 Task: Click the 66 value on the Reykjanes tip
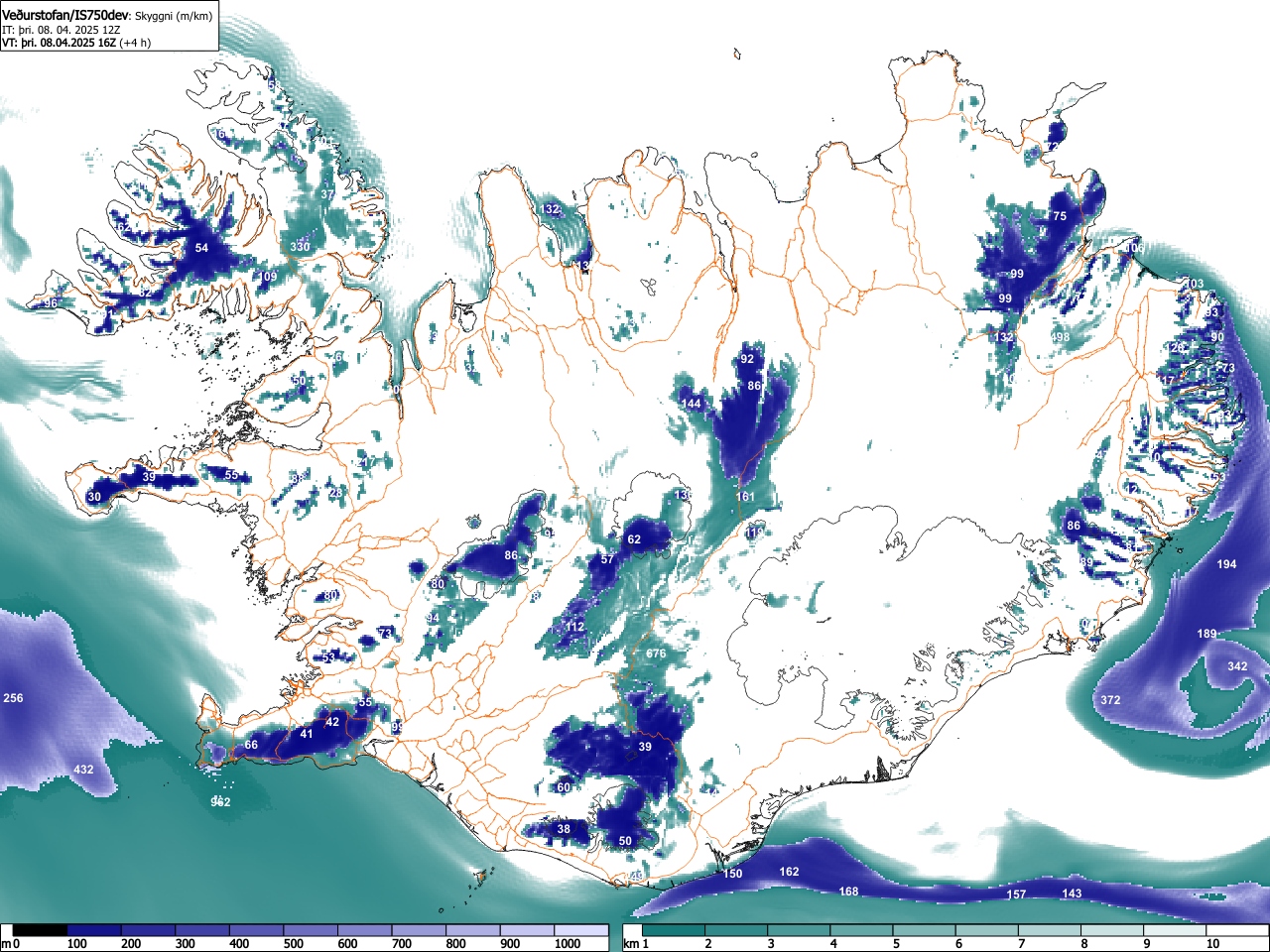click(251, 745)
